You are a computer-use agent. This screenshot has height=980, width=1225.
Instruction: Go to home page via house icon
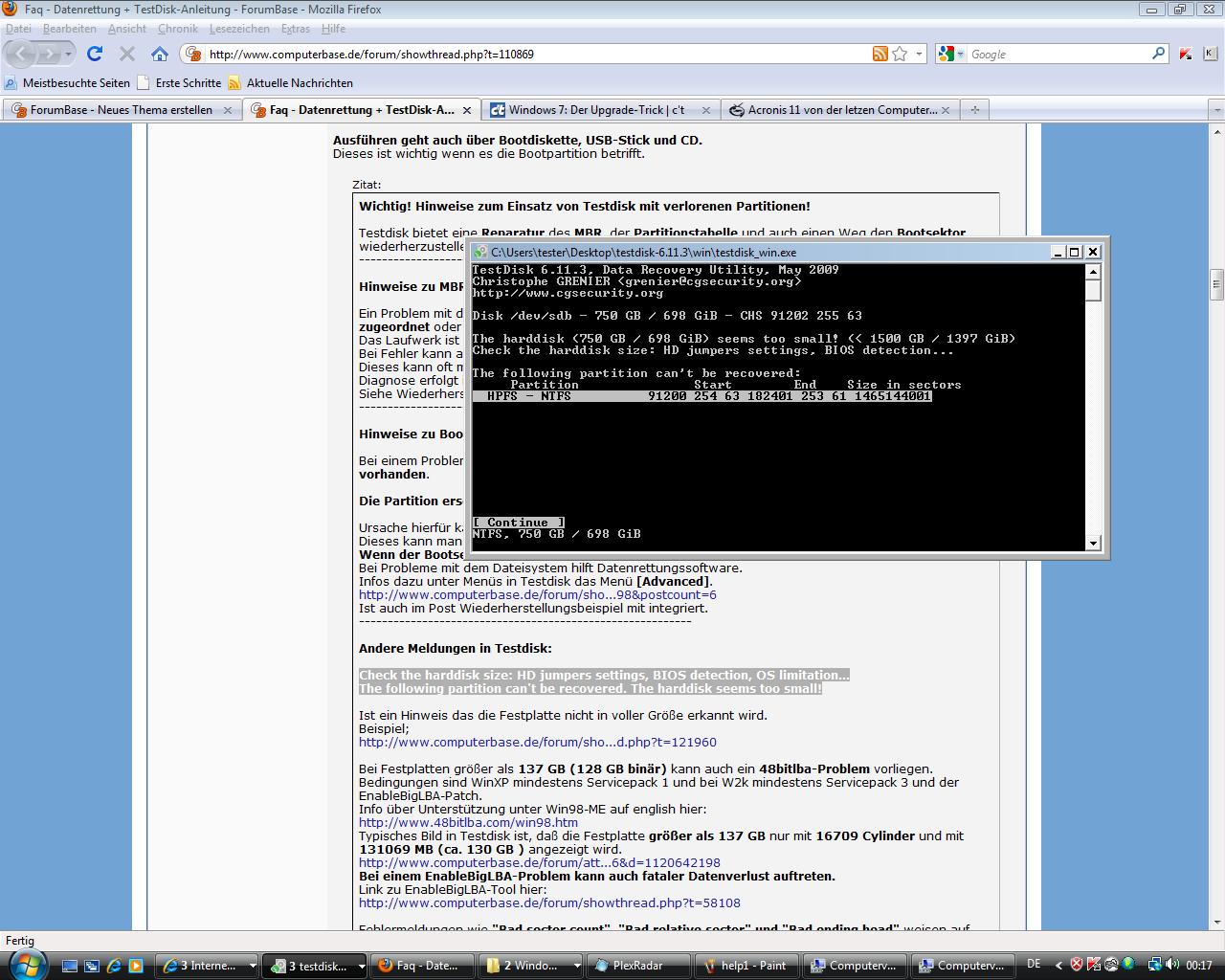160,54
